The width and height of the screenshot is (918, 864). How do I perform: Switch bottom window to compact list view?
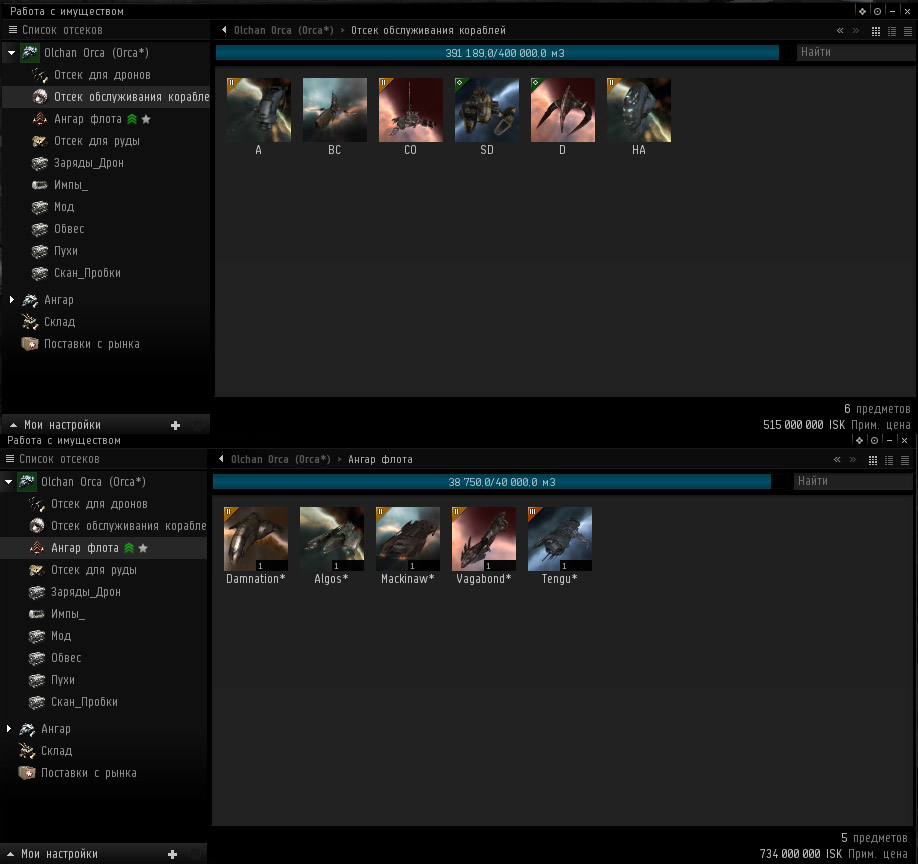click(x=903, y=460)
